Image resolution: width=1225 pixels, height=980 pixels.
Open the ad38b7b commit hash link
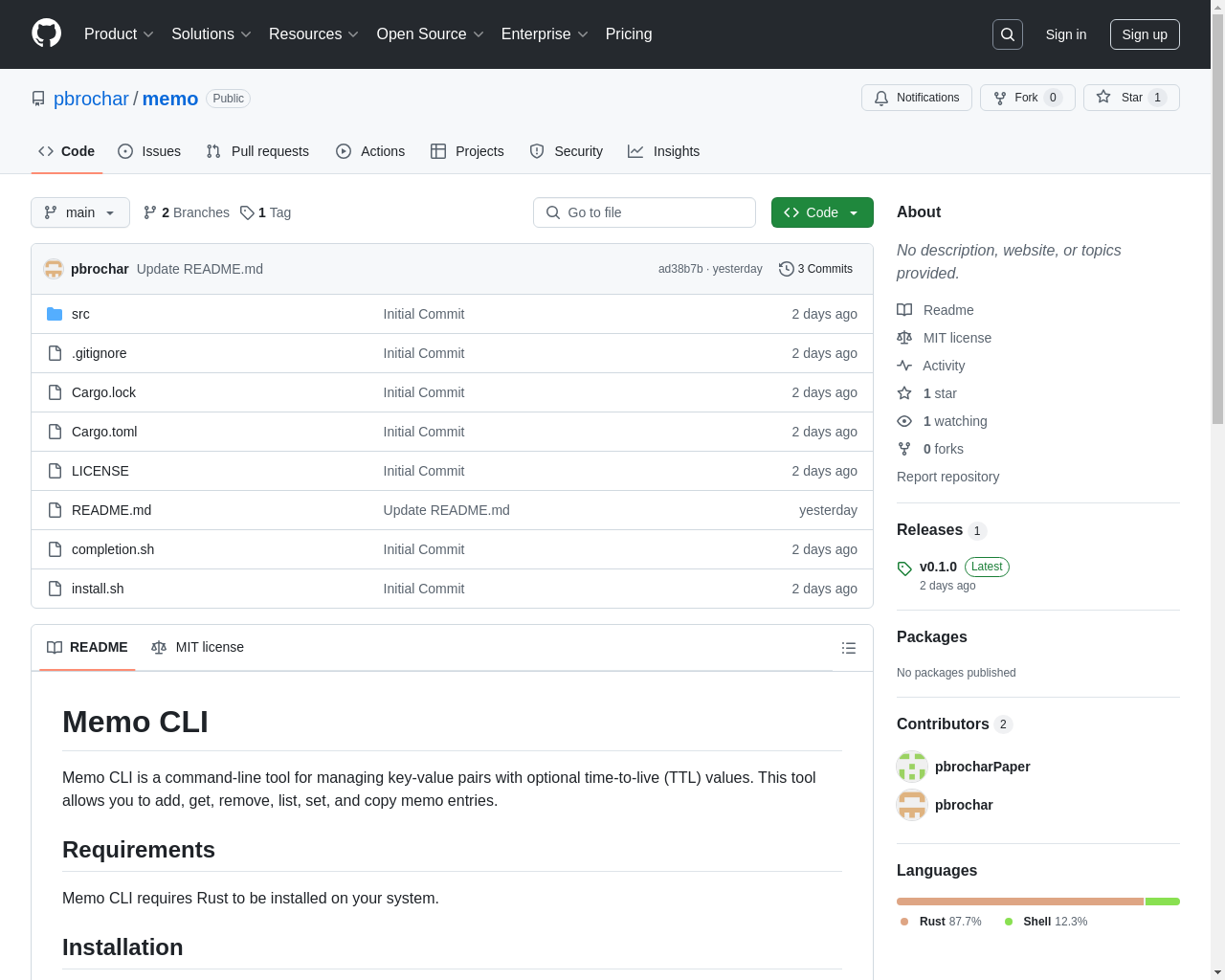[680, 269]
